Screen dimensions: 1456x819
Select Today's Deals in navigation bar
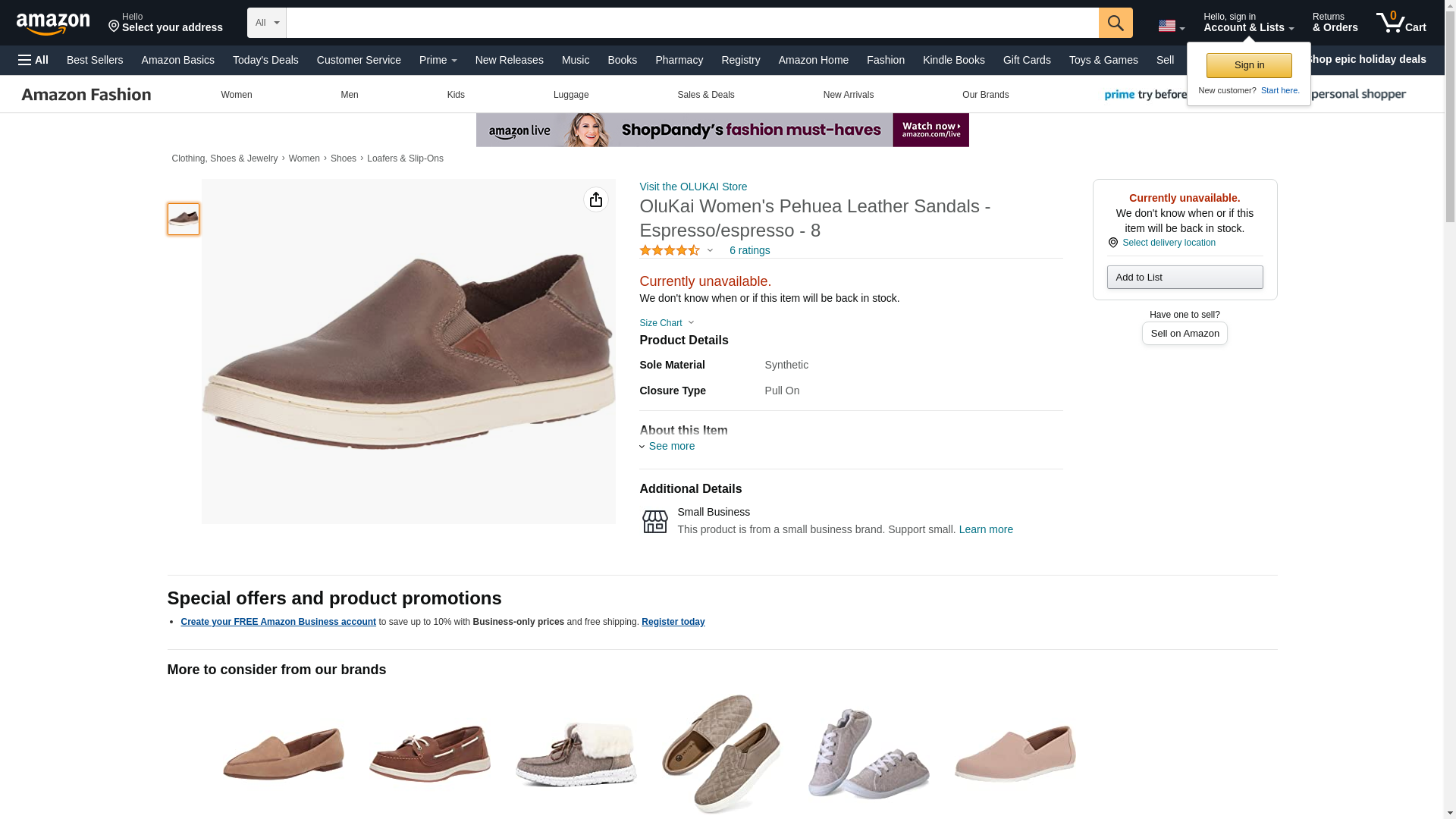pyautogui.click(x=265, y=60)
